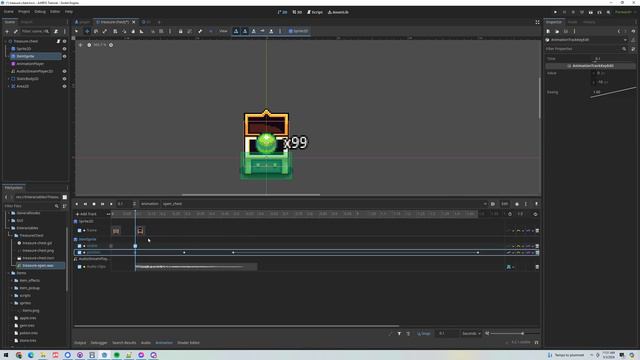Open the Shader Editor bottom panel
The width and height of the screenshot is (640, 360).
[189, 343]
